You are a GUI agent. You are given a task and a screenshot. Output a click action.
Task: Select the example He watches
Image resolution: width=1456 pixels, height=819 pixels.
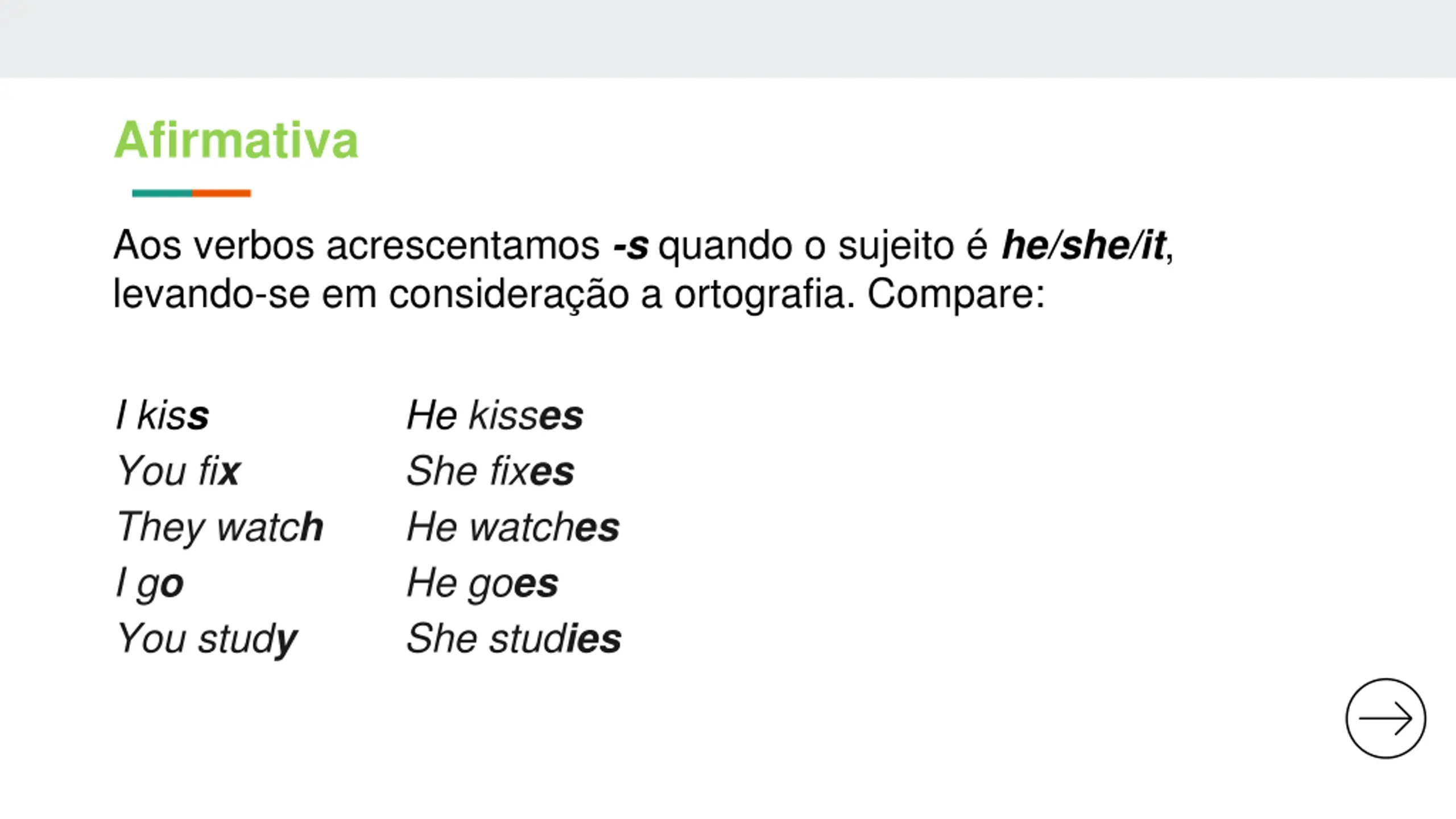point(513,527)
